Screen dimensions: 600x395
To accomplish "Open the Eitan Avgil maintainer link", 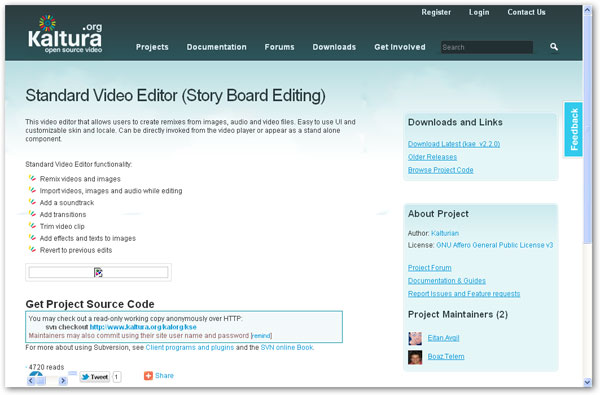I will [443, 338].
